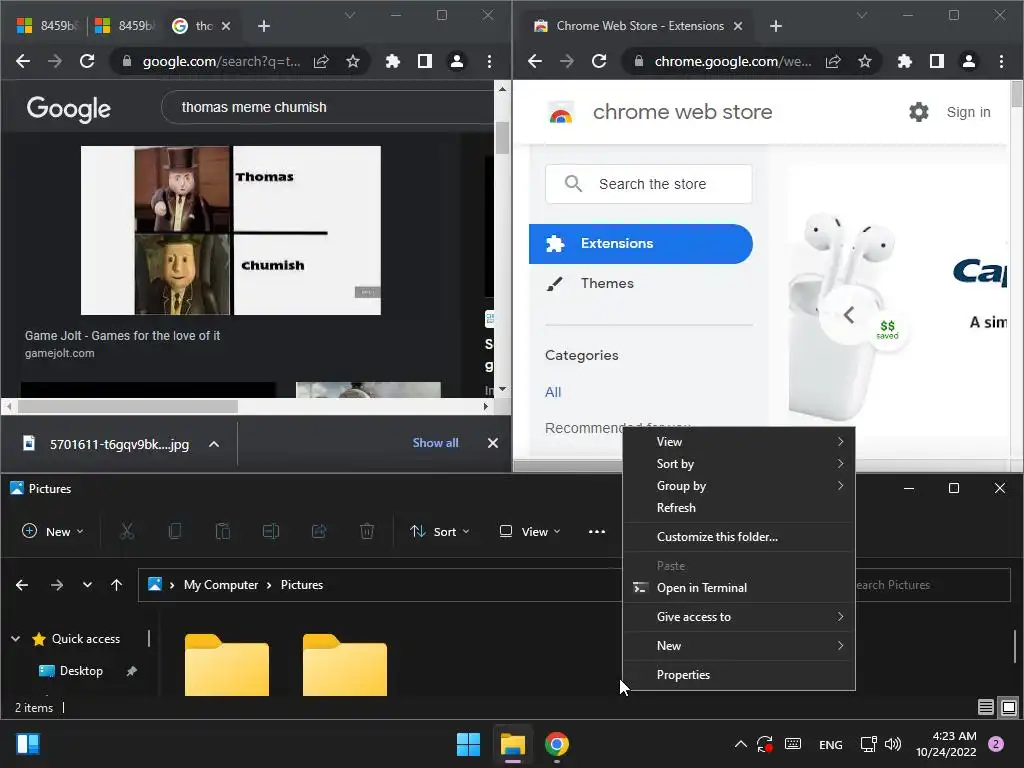
Task: Open profile icon in Google search window
Action: click(x=456, y=61)
